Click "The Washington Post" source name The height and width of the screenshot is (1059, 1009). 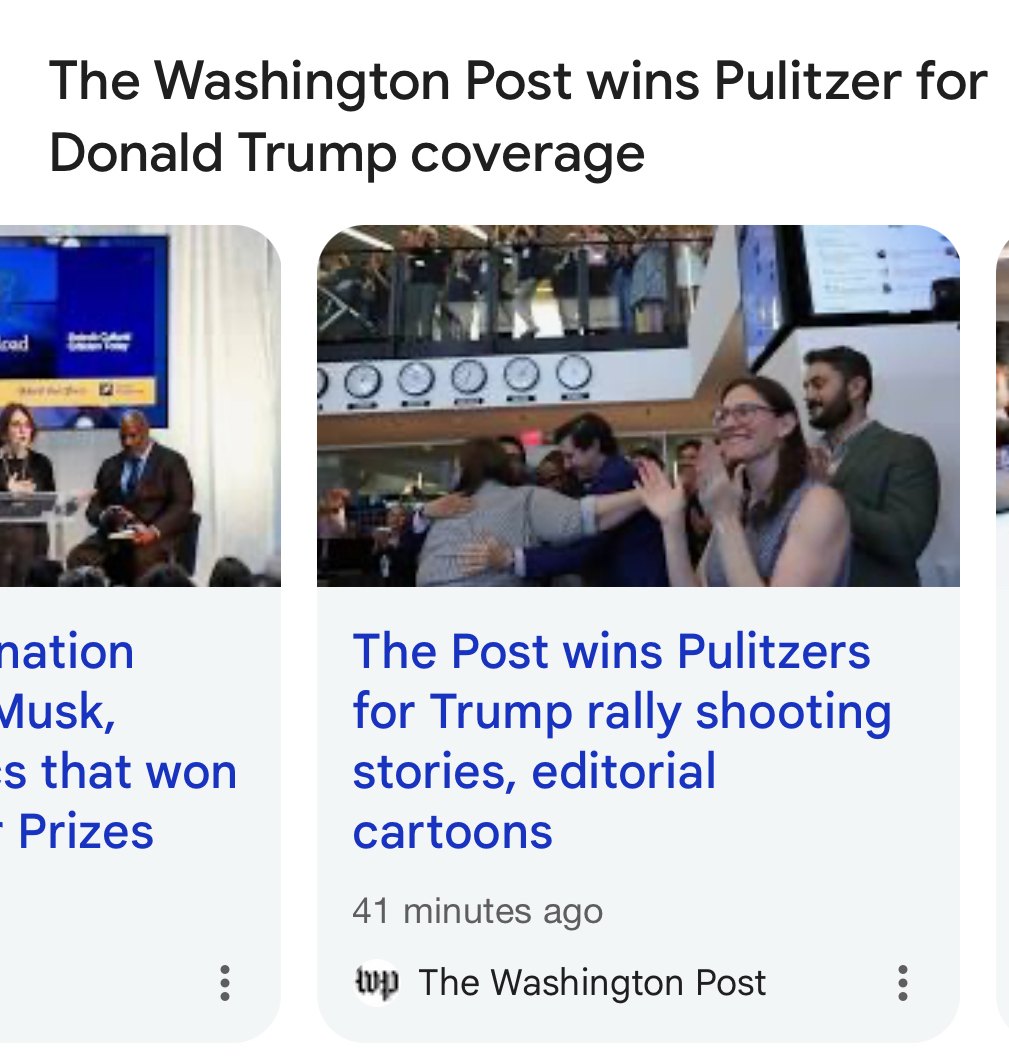(x=592, y=983)
